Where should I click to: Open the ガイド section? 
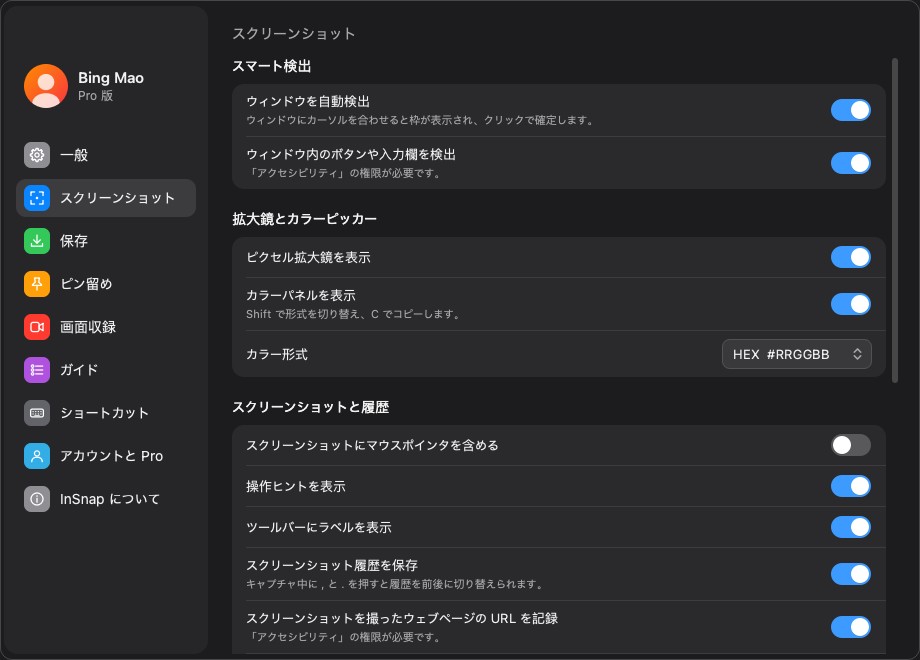[106, 370]
